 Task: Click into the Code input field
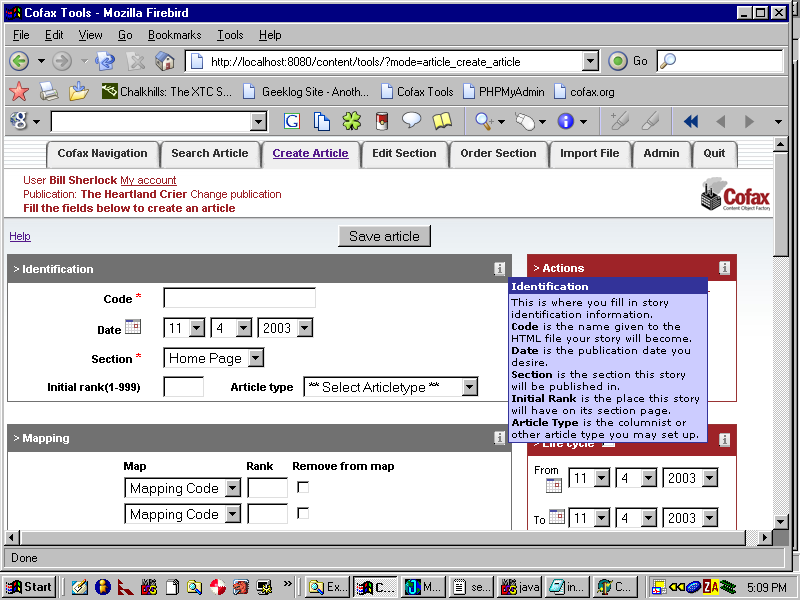coord(239,298)
